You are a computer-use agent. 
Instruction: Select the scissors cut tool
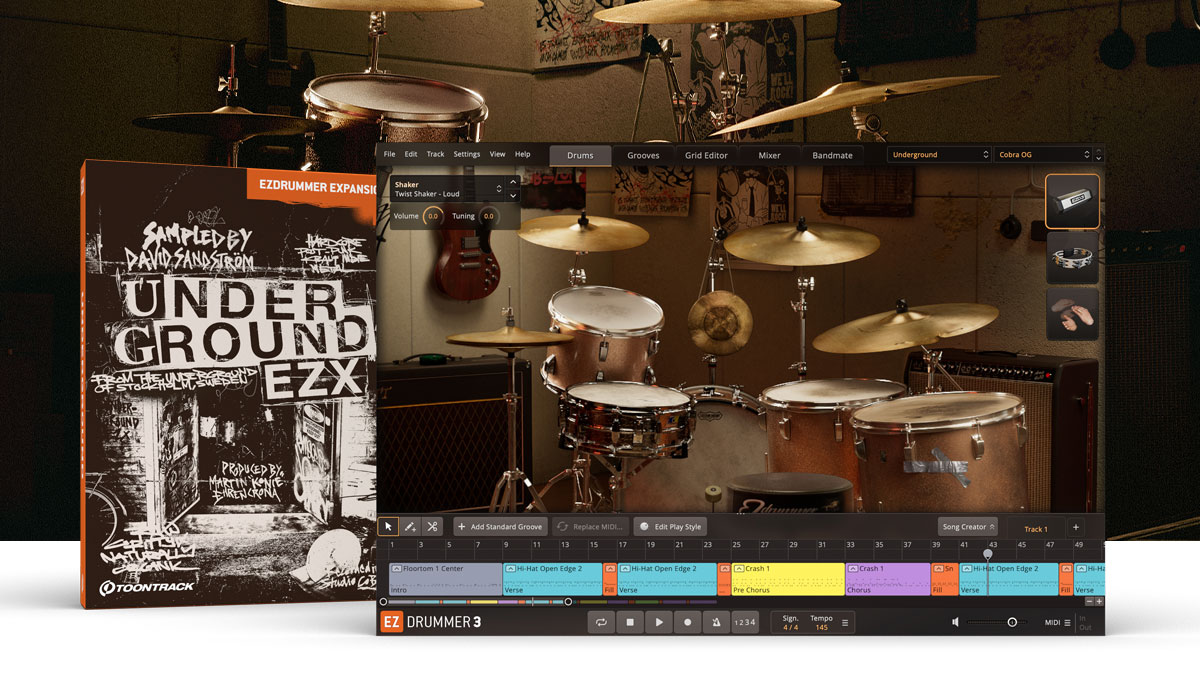coord(432,526)
